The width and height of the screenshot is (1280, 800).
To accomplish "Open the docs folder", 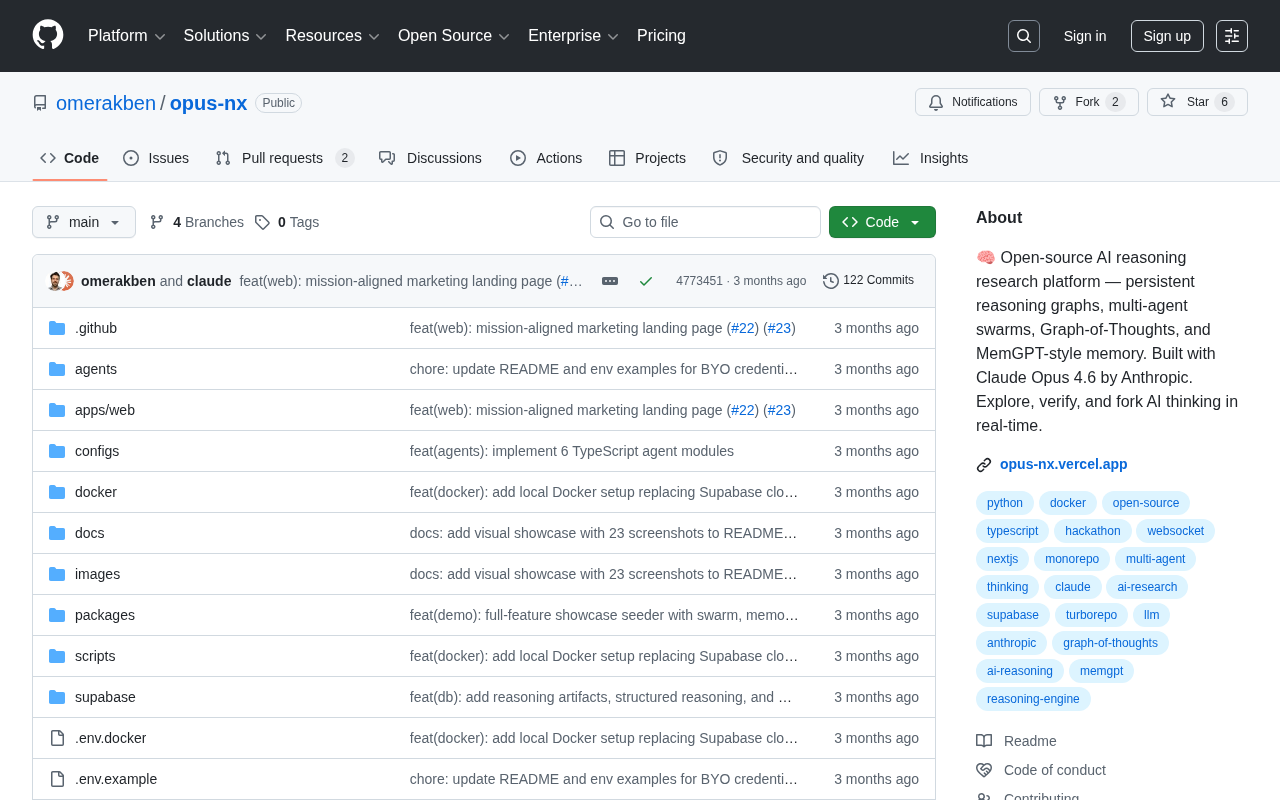I will (90, 533).
